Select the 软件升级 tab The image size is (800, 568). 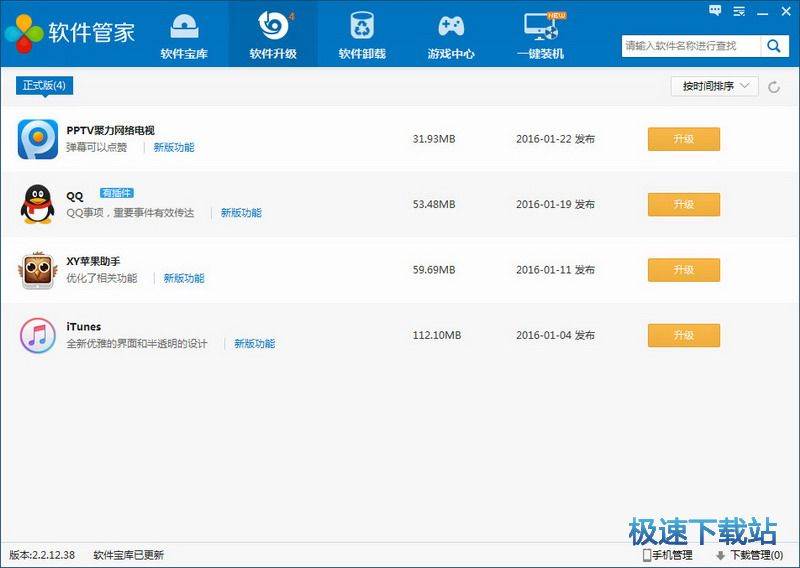pyautogui.click(x=273, y=36)
